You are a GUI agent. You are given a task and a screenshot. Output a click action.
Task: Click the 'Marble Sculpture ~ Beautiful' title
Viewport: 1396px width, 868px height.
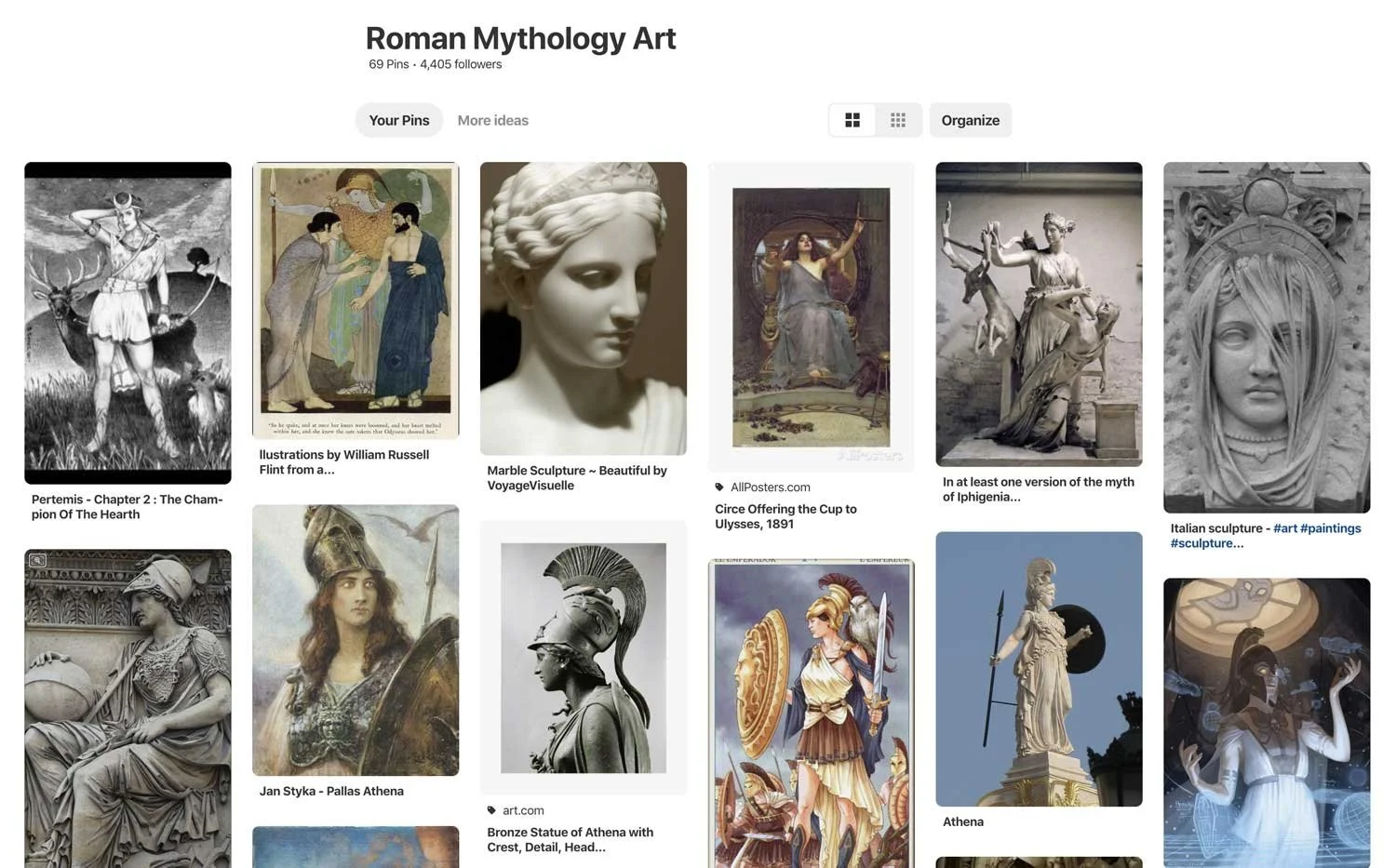click(577, 478)
